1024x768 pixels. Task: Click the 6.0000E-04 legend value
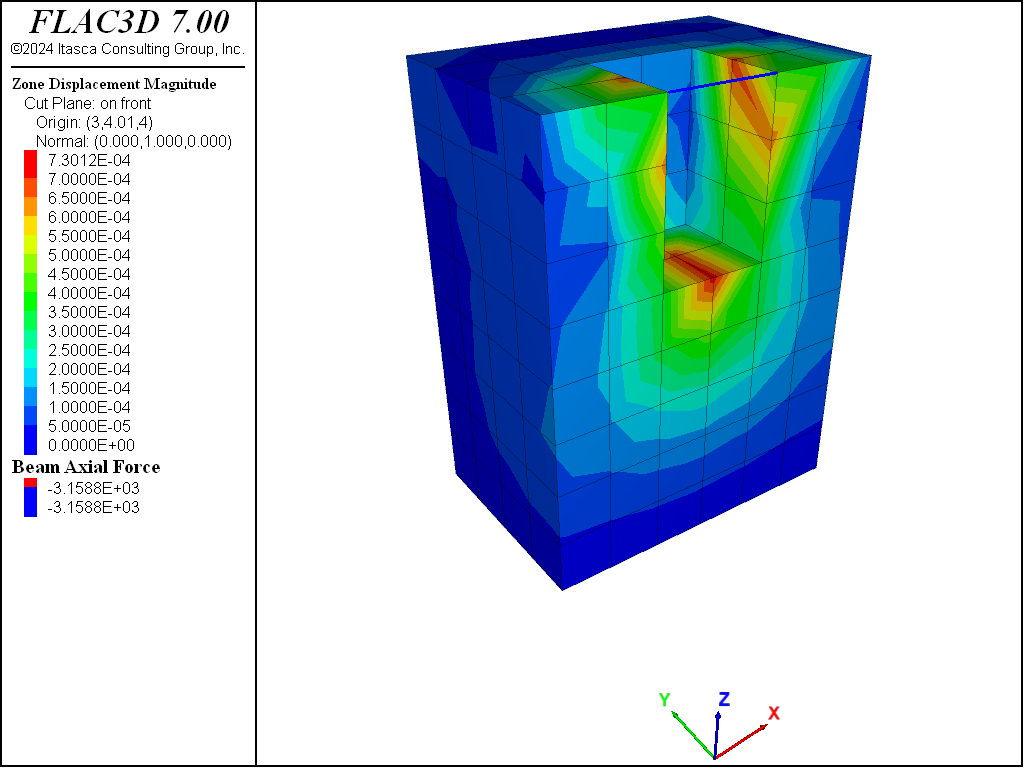click(x=89, y=217)
